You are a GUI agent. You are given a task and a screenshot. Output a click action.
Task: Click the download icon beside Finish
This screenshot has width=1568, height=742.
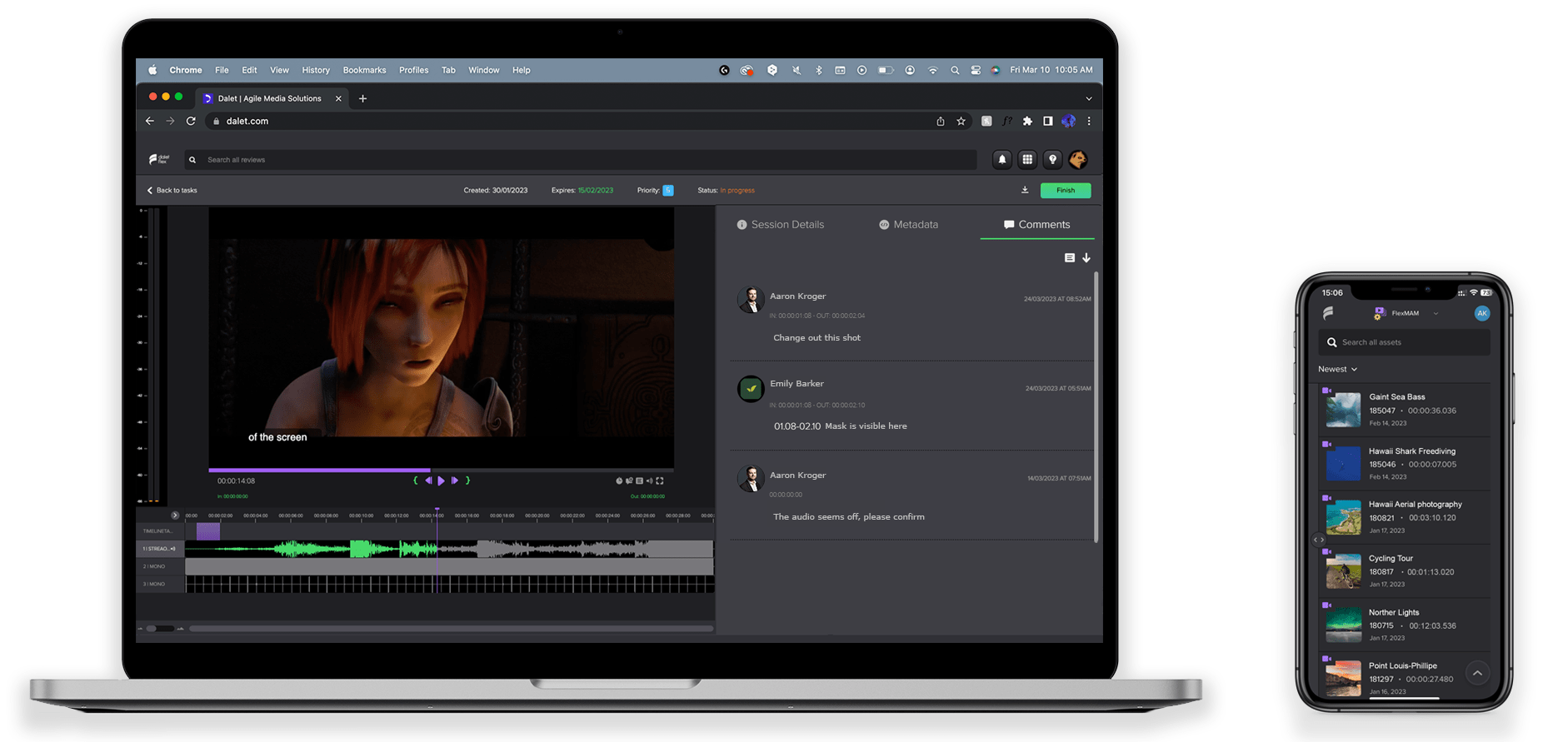1025,191
